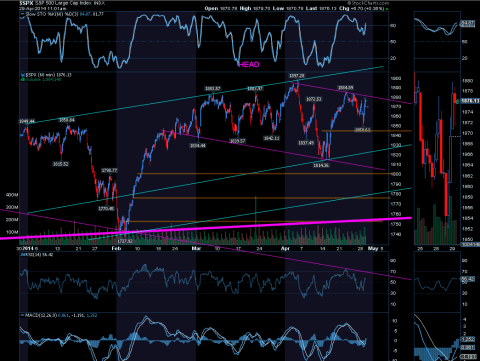Viewport: 480px width, 361px height.
Task: Click the 1872.53 price label
Action: pyautogui.click(x=314, y=99)
